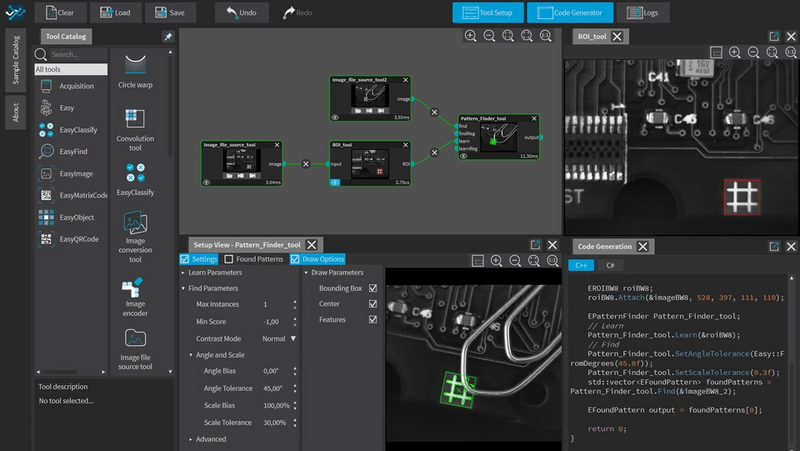Enable the Found Patterns checkbox
Viewport: 800px width, 451px height.
pyautogui.click(x=228, y=259)
